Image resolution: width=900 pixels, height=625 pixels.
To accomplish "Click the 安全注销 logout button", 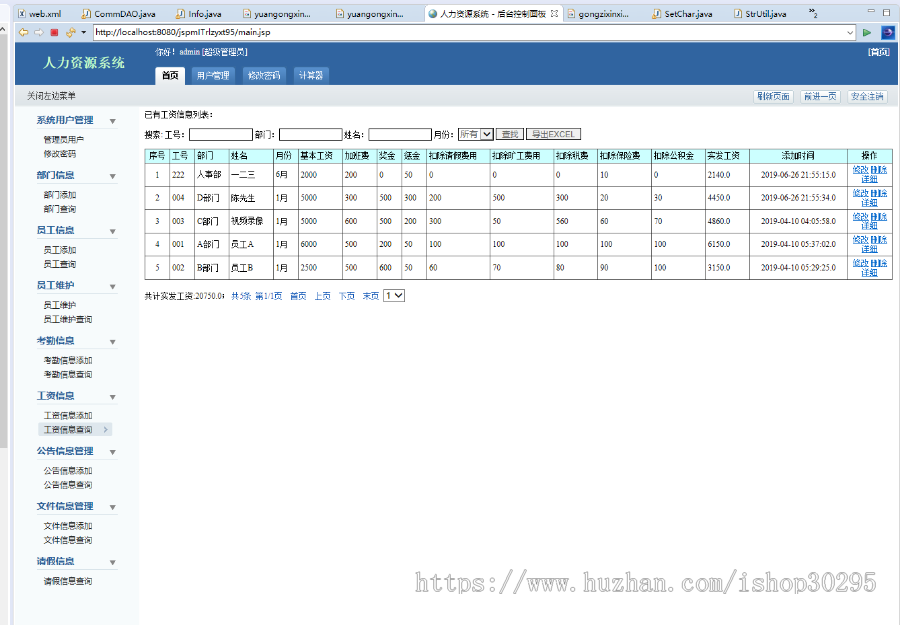I will pyautogui.click(x=867, y=96).
